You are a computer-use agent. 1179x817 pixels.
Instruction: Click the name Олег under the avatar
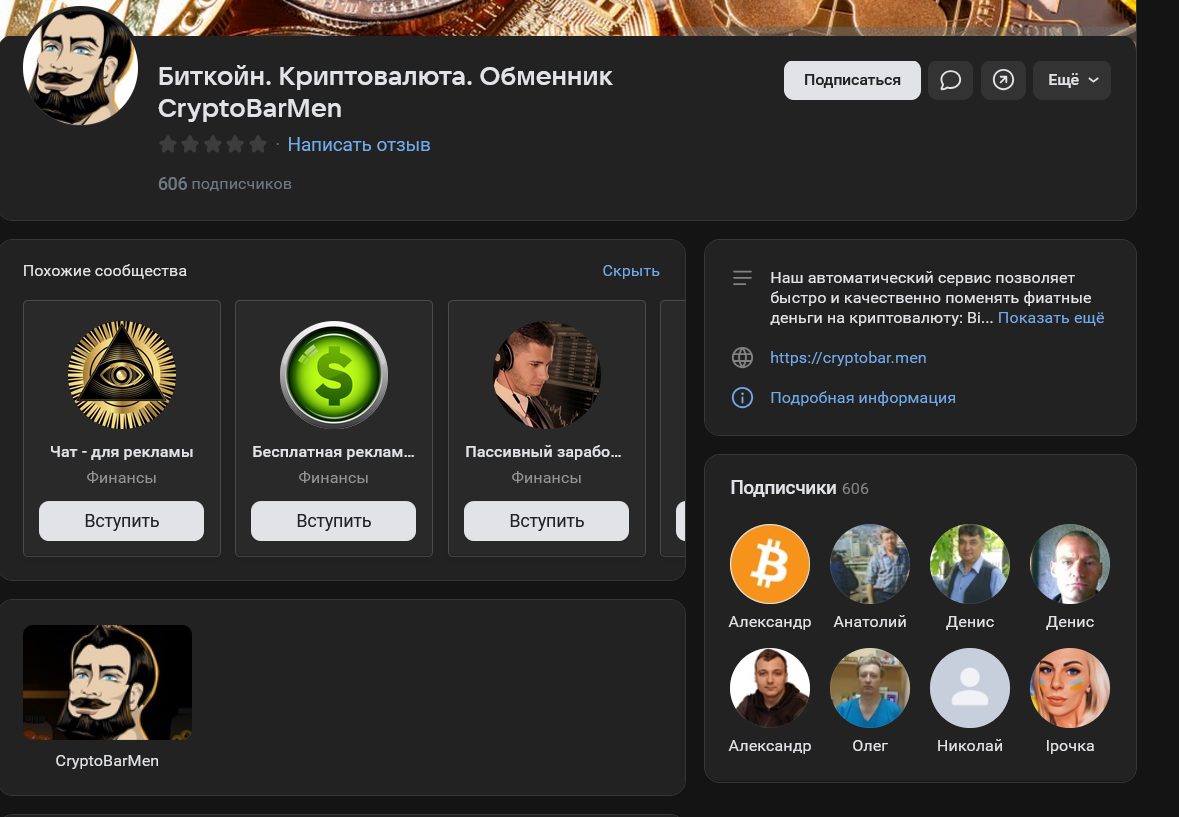(x=870, y=746)
